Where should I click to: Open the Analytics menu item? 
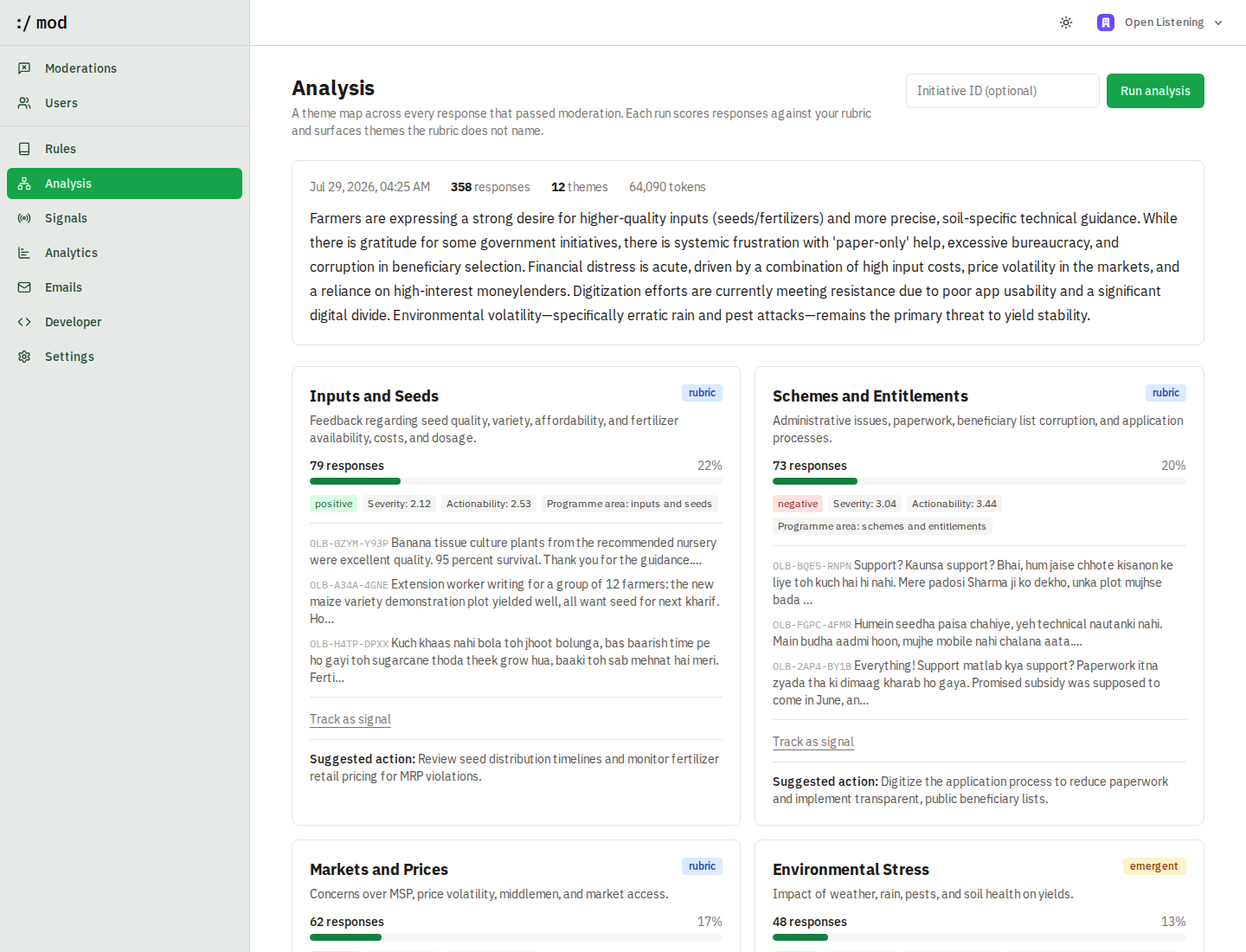pos(125,253)
